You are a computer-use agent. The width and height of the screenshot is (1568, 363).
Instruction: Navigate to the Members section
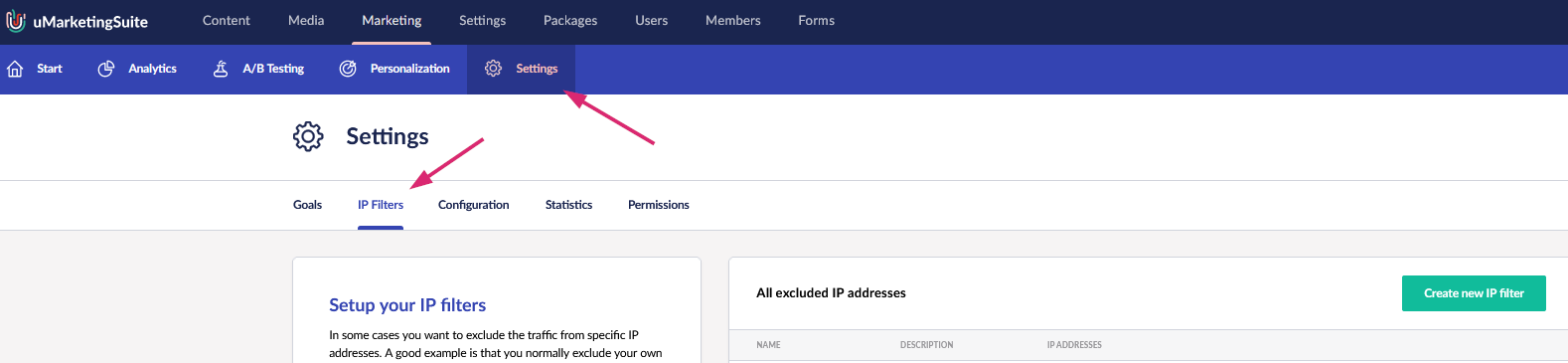click(x=733, y=21)
